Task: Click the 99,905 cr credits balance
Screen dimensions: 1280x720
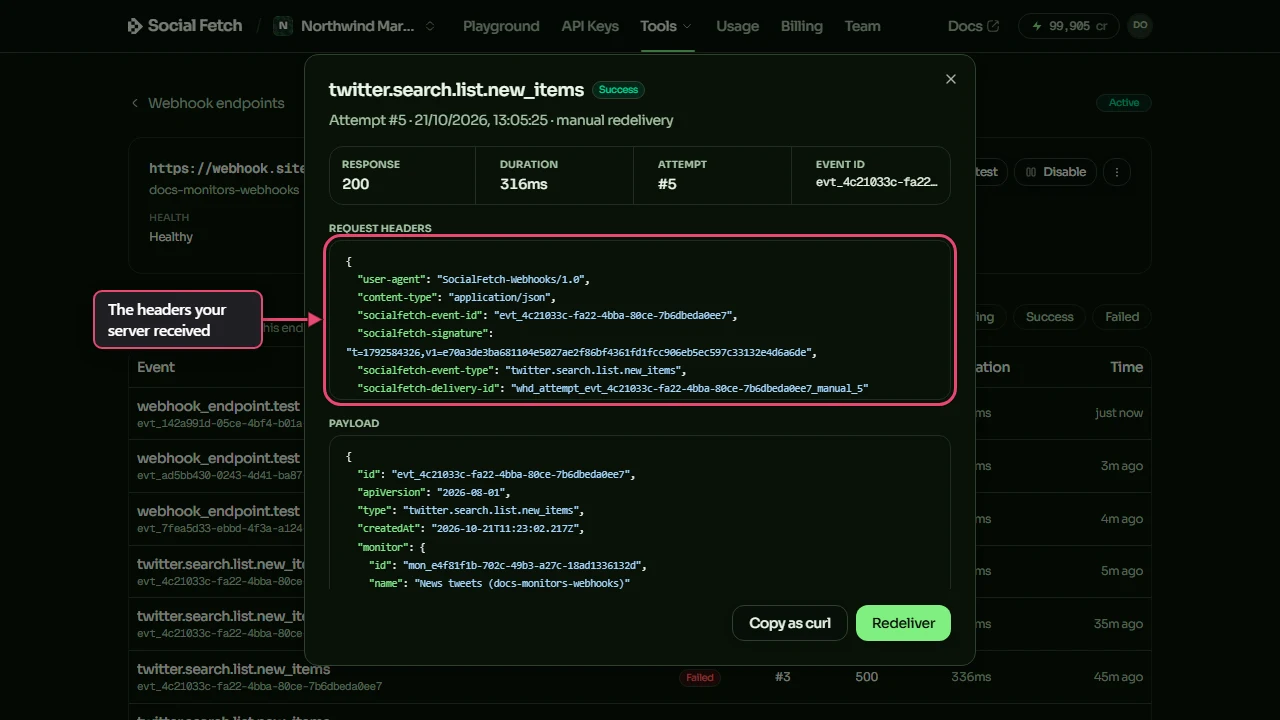Action: [x=1070, y=26]
